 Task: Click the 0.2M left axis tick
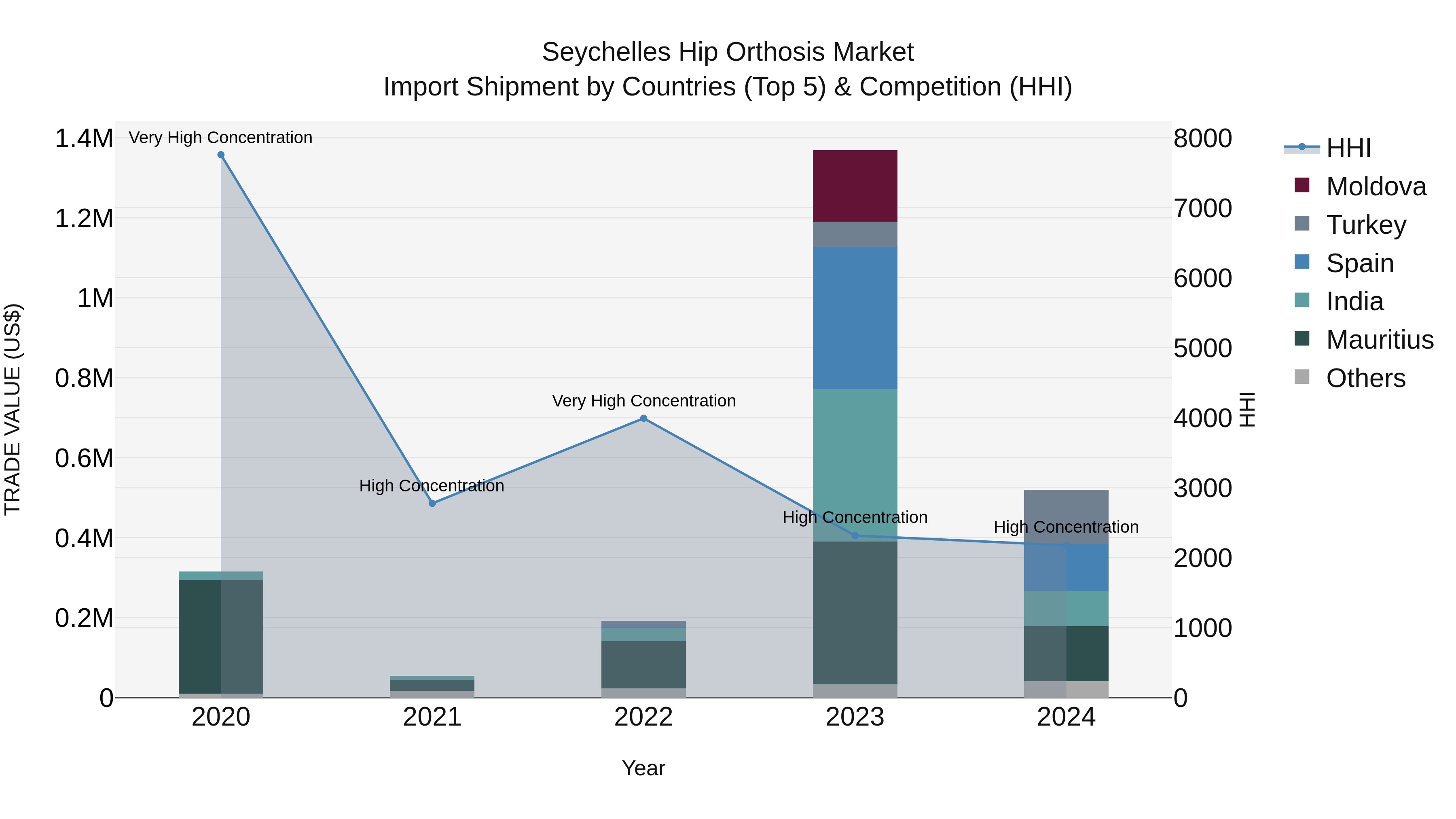[84, 618]
